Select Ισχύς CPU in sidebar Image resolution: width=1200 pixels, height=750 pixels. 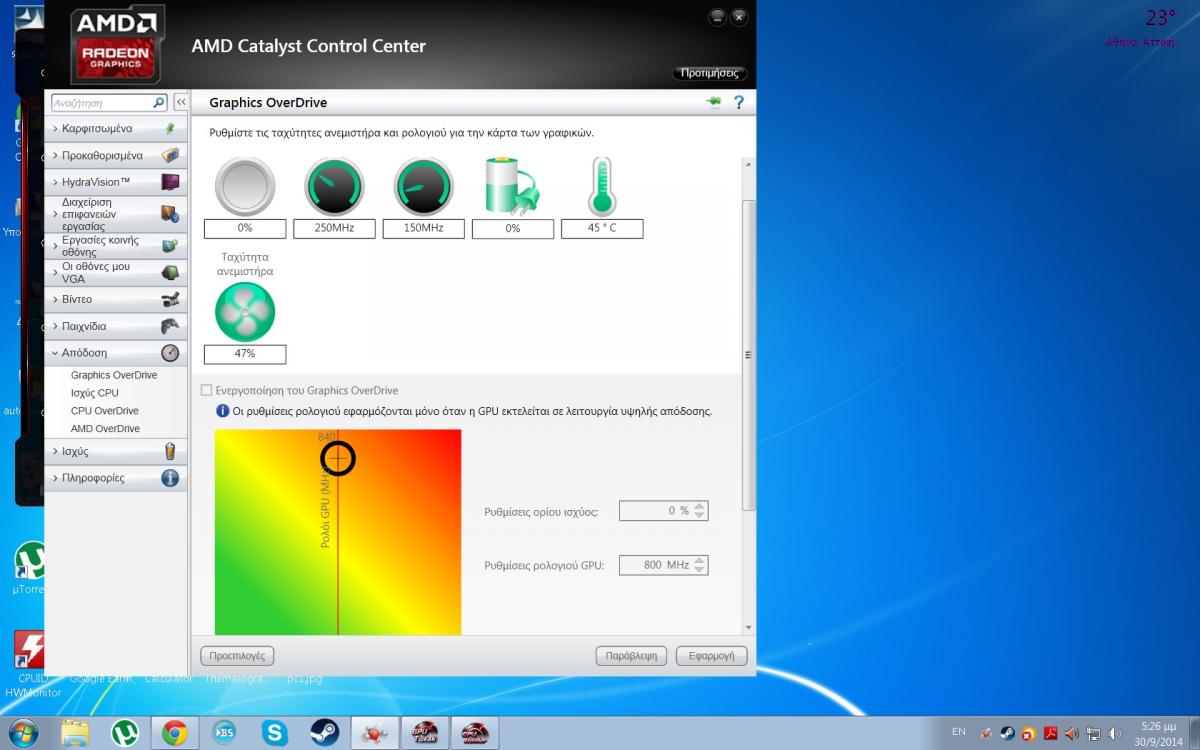95,393
